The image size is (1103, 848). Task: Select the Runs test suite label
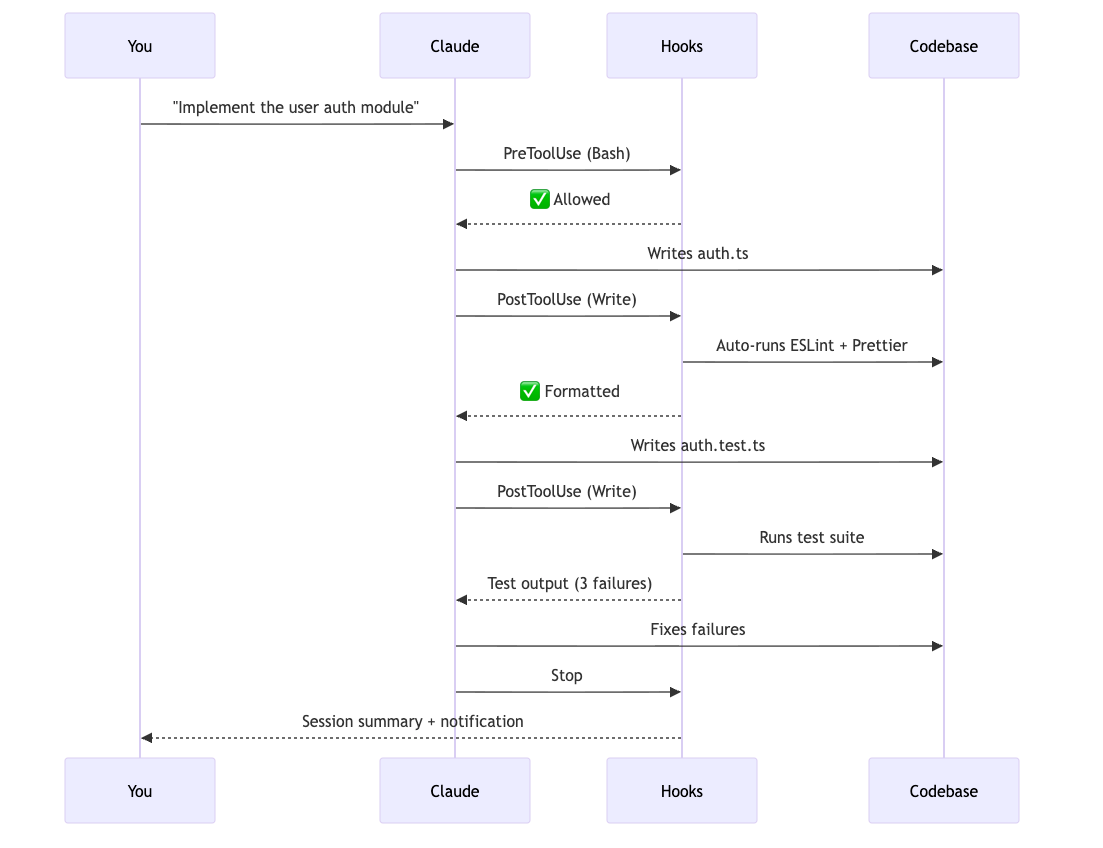[x=812, y=538]
